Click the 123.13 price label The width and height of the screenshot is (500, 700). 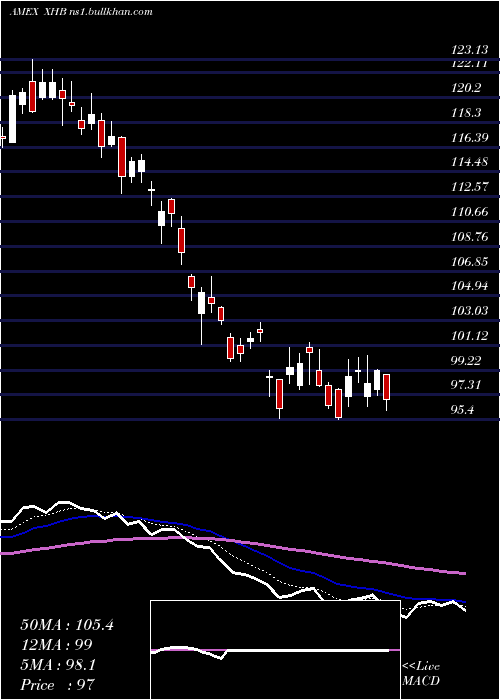[468, 50]
